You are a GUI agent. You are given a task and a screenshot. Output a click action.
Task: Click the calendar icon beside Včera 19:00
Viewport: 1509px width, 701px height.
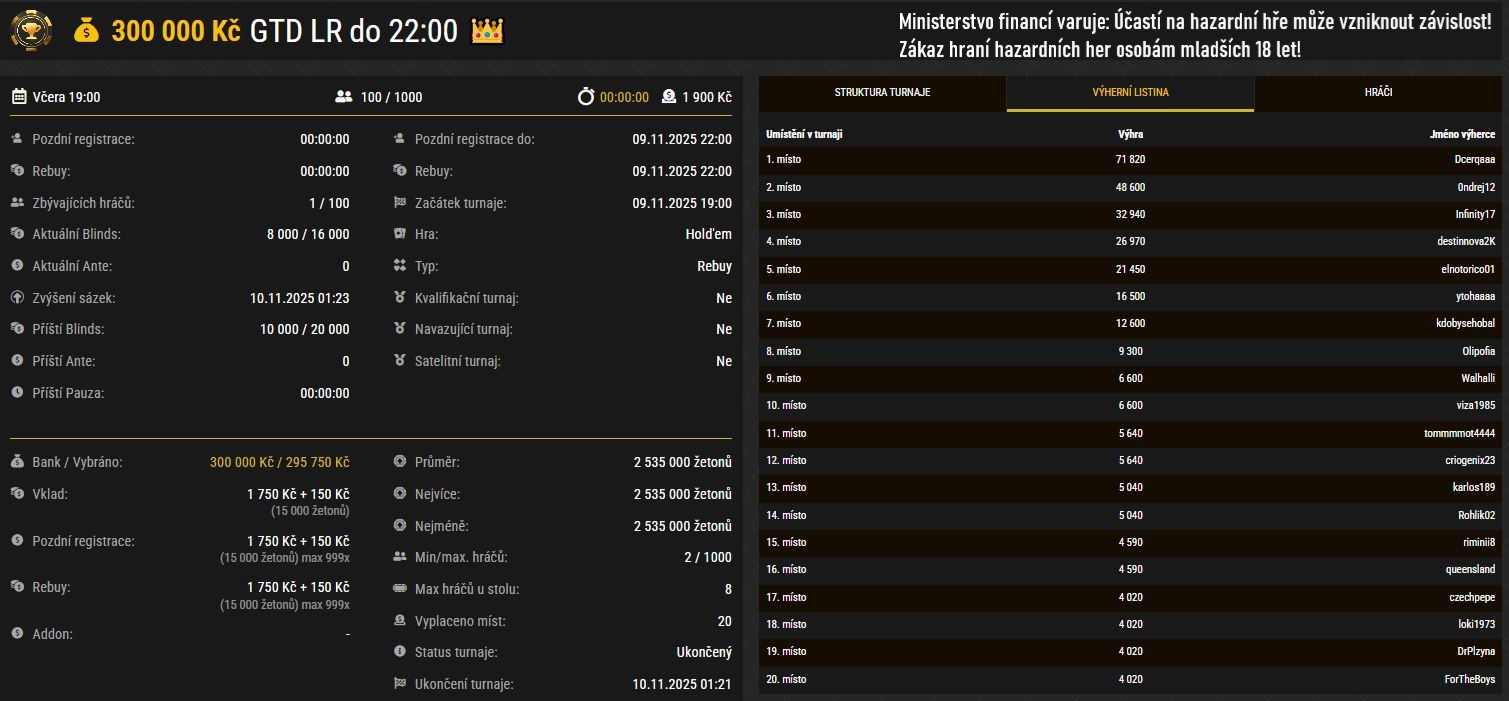[19, 97]
